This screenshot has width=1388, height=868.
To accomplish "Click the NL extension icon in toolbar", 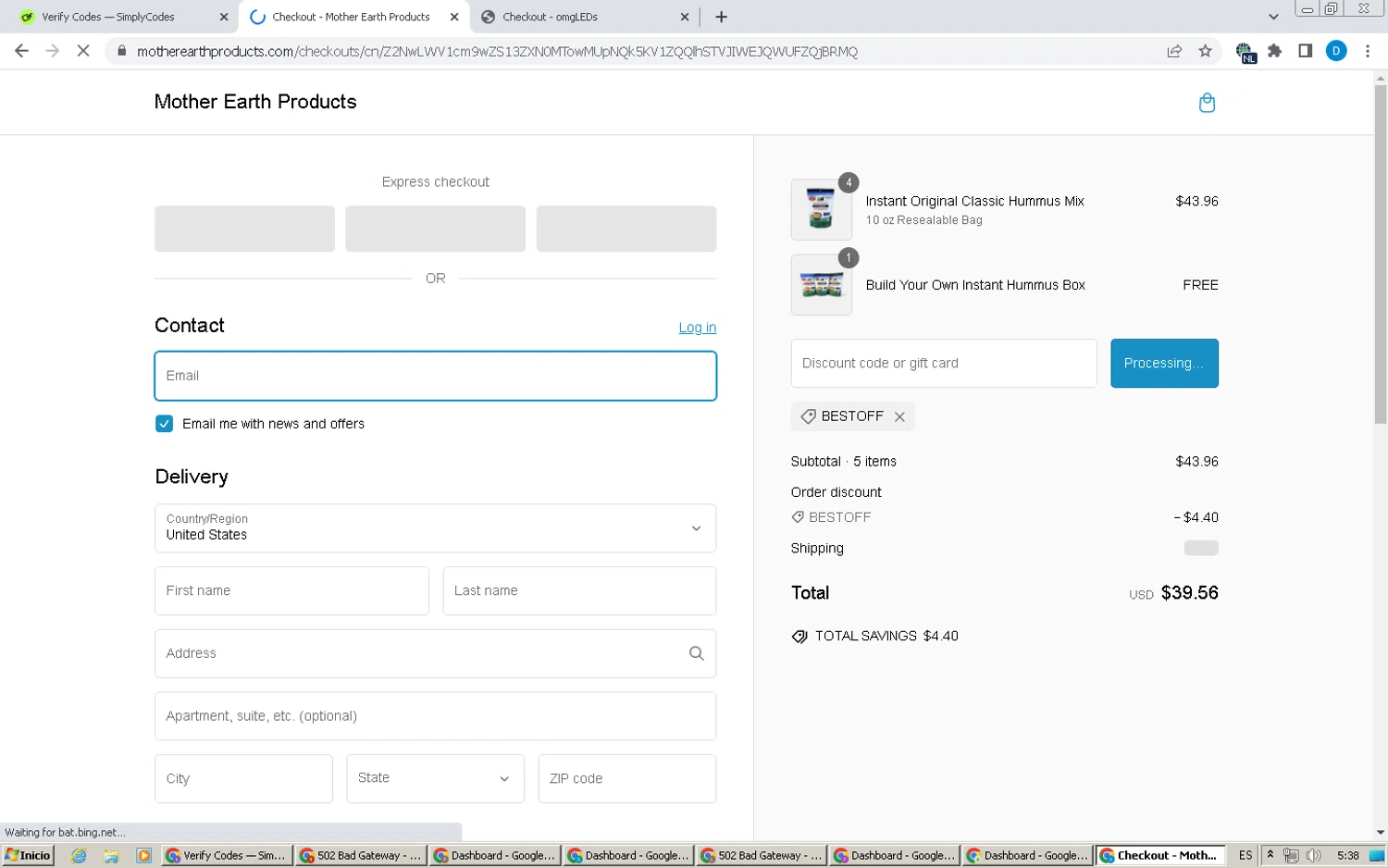I will tap(1245, 53).
